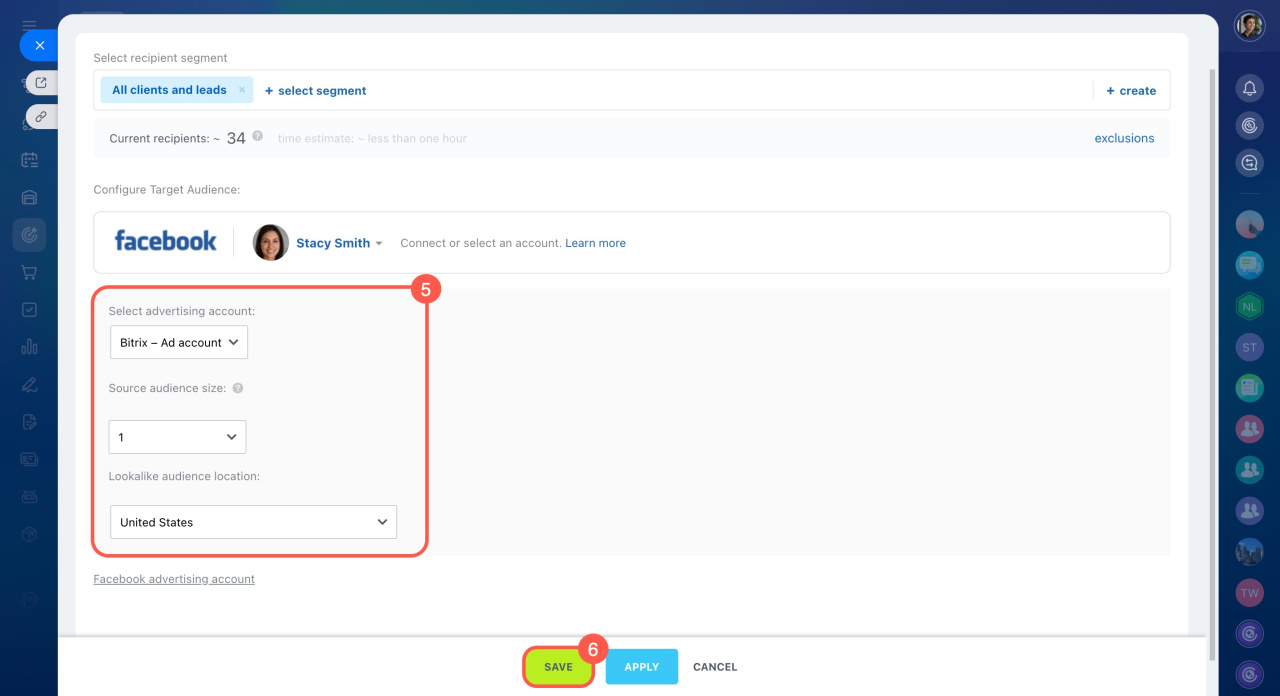The image size is (1280, 696).
Task: Open the Learn more link
Action: point(595,243)
